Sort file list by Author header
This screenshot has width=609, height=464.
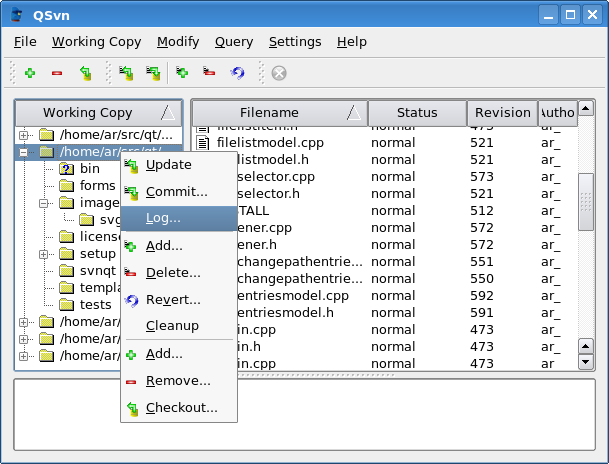[x=558, y=113]
